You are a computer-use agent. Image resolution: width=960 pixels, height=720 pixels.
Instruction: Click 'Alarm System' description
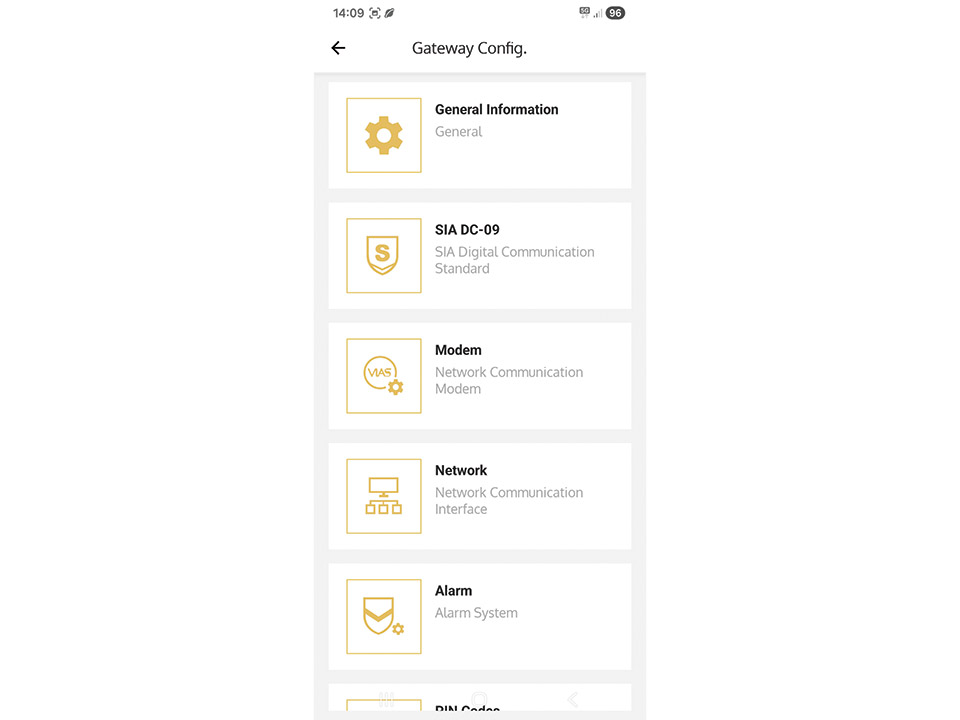(x=476, y=613)
